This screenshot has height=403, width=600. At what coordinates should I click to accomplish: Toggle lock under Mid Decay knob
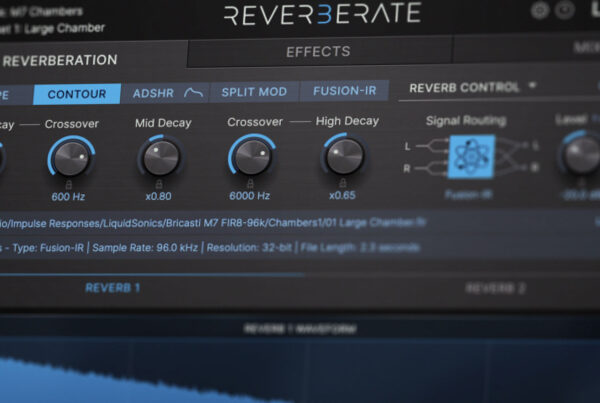coord(159,184)
